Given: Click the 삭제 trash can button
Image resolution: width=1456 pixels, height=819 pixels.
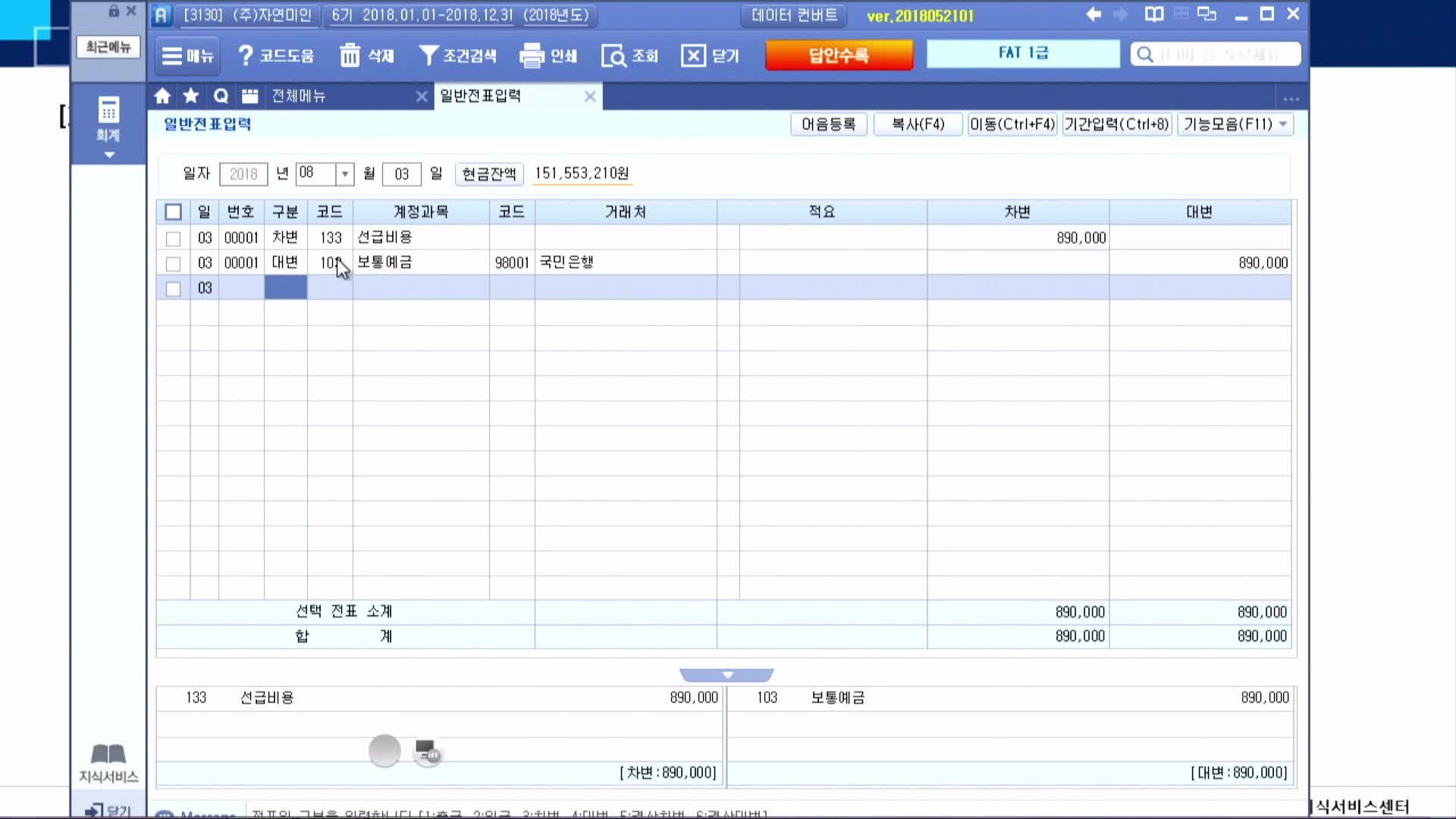Looking at the screenshot, I should coord(367,55).
